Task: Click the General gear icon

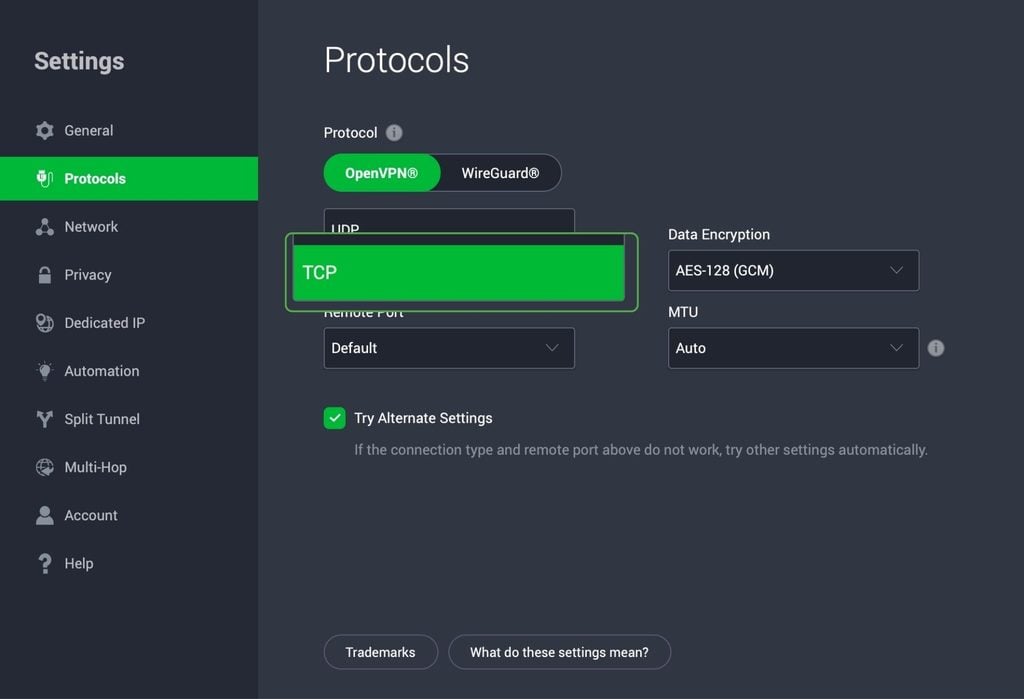Action: point(44,131)
